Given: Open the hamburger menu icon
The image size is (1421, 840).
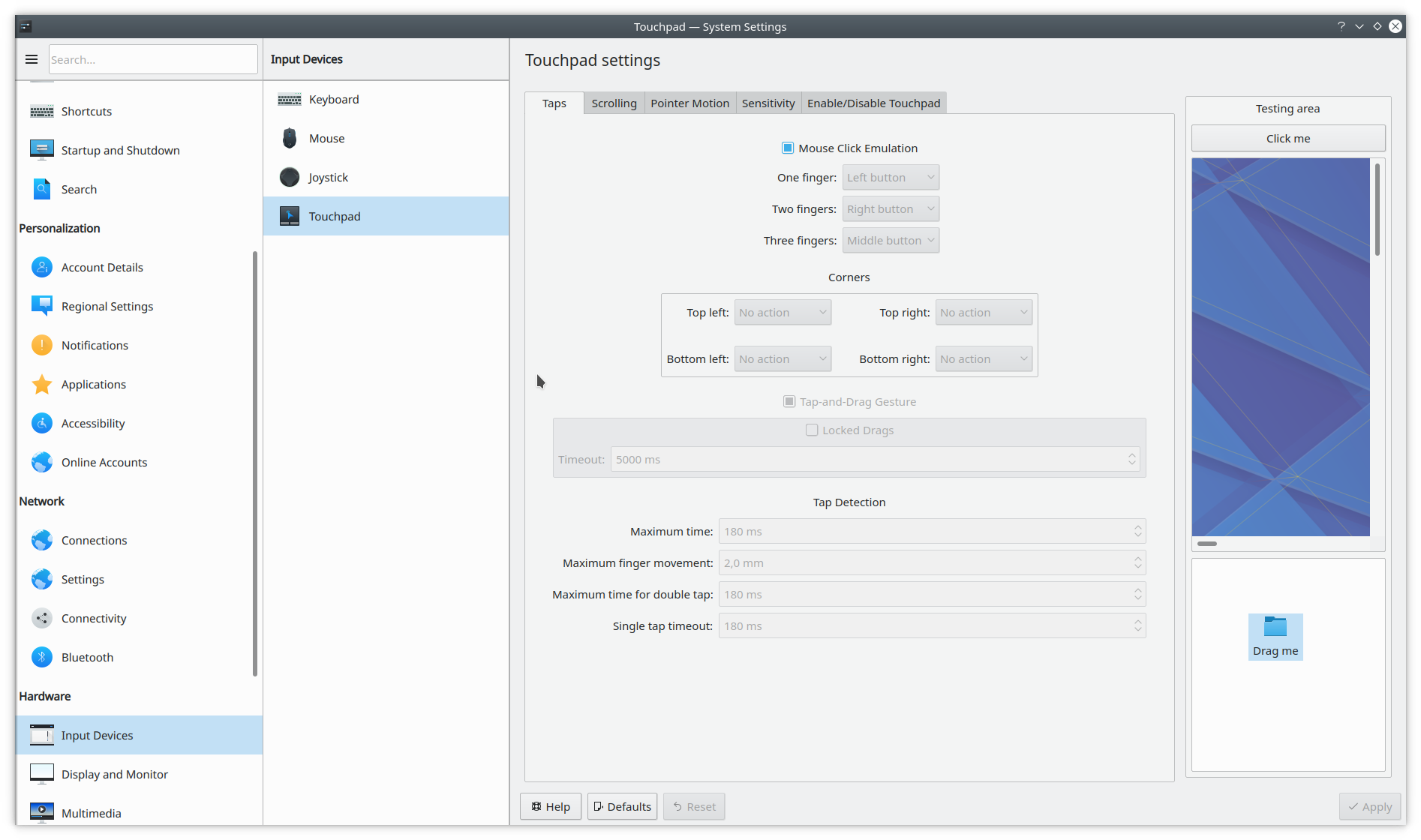Looking at the screenshot, I should click(x=32, y=59).
